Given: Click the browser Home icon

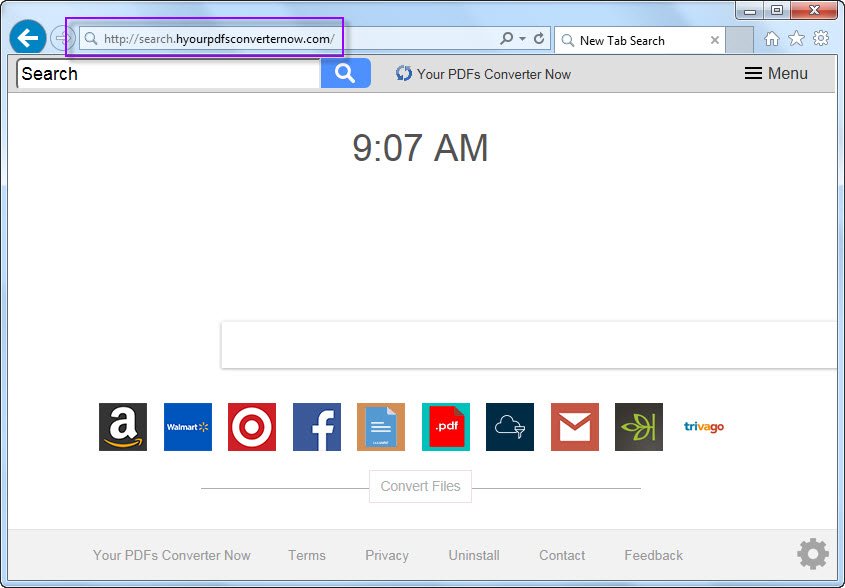Looking at the screenshot, I should 772,39.
